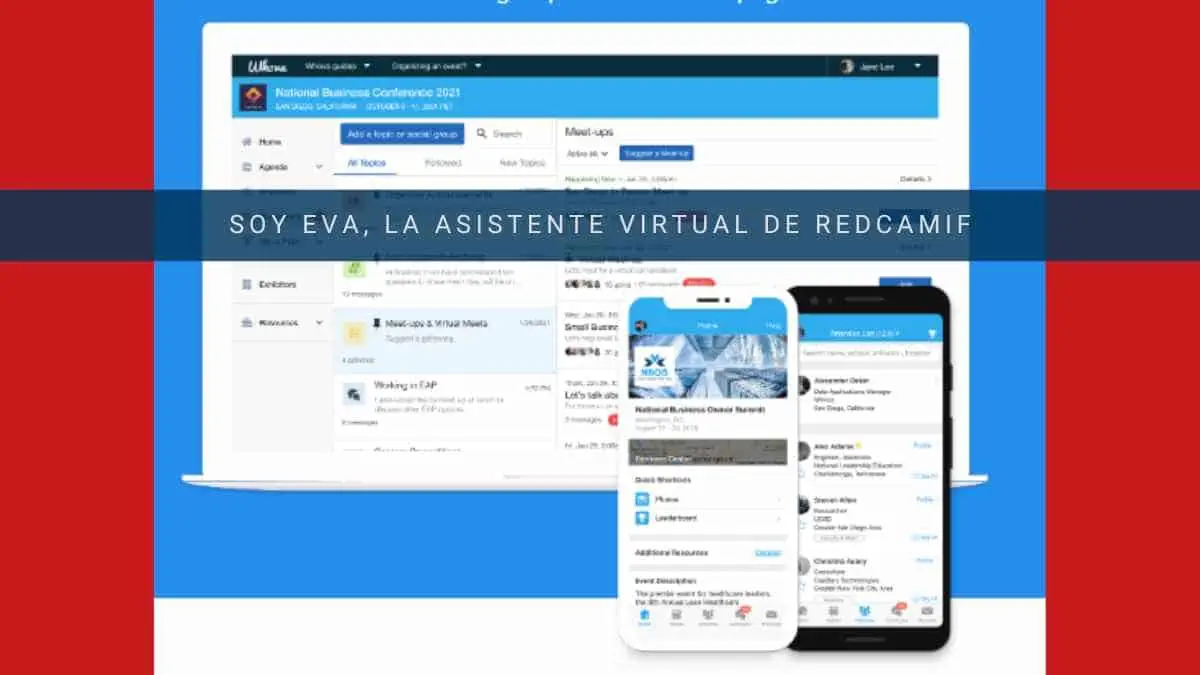Focus the attendee search field on the black phone

click(x=869, y=353)
